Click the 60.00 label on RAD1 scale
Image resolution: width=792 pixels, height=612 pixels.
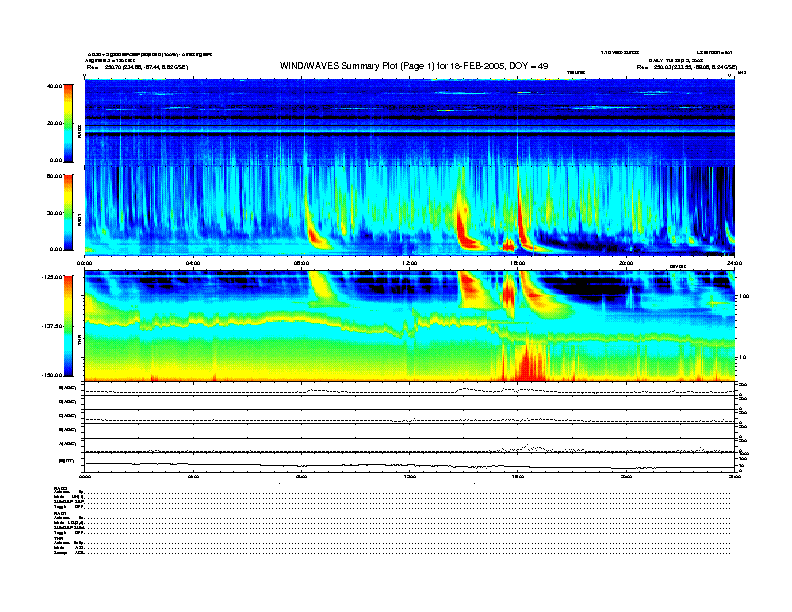pos(54,176)
